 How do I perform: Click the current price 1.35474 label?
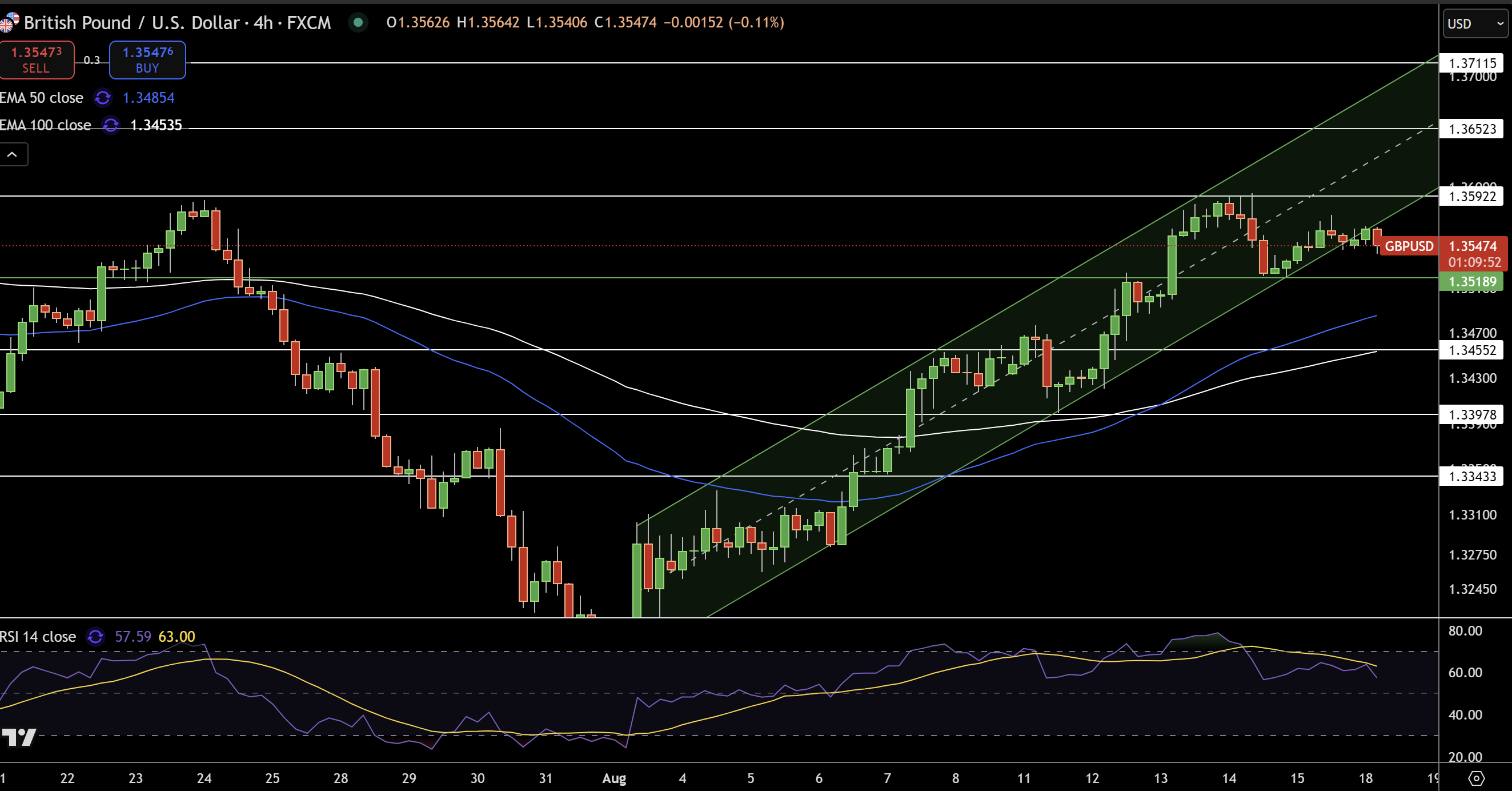[x=1473, y=246]
